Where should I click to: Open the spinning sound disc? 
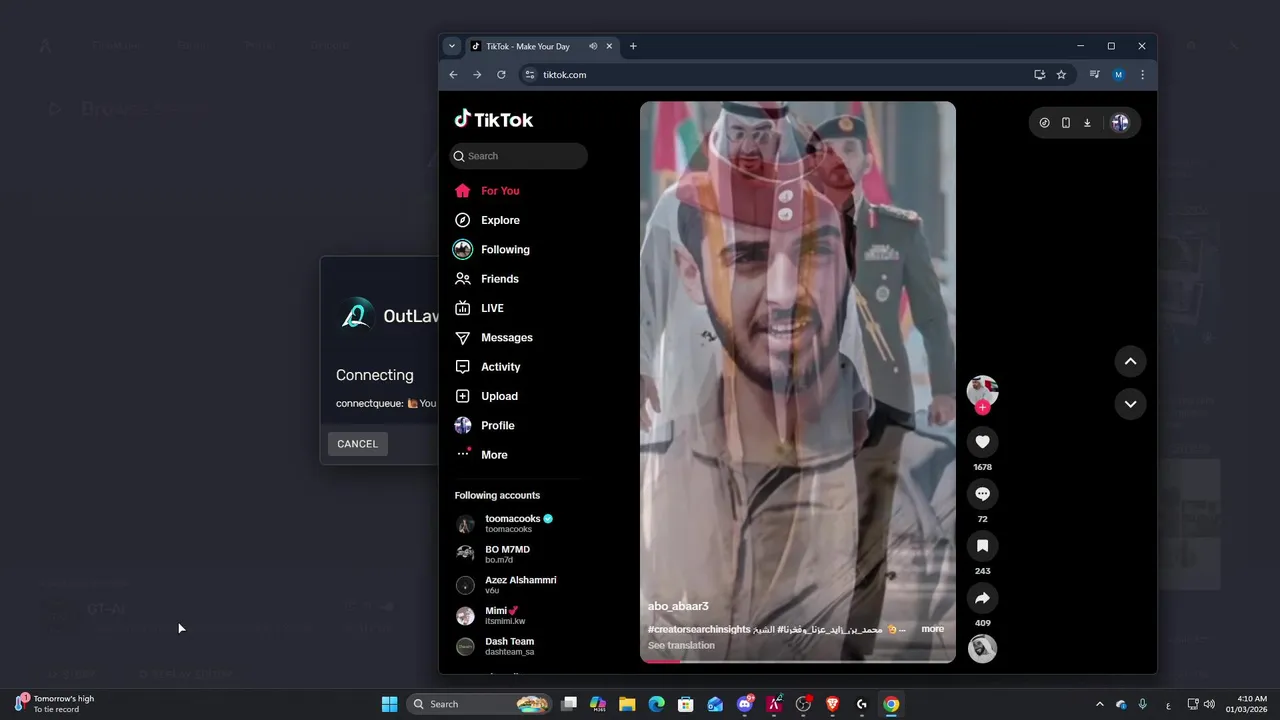[x=982, y=648]
